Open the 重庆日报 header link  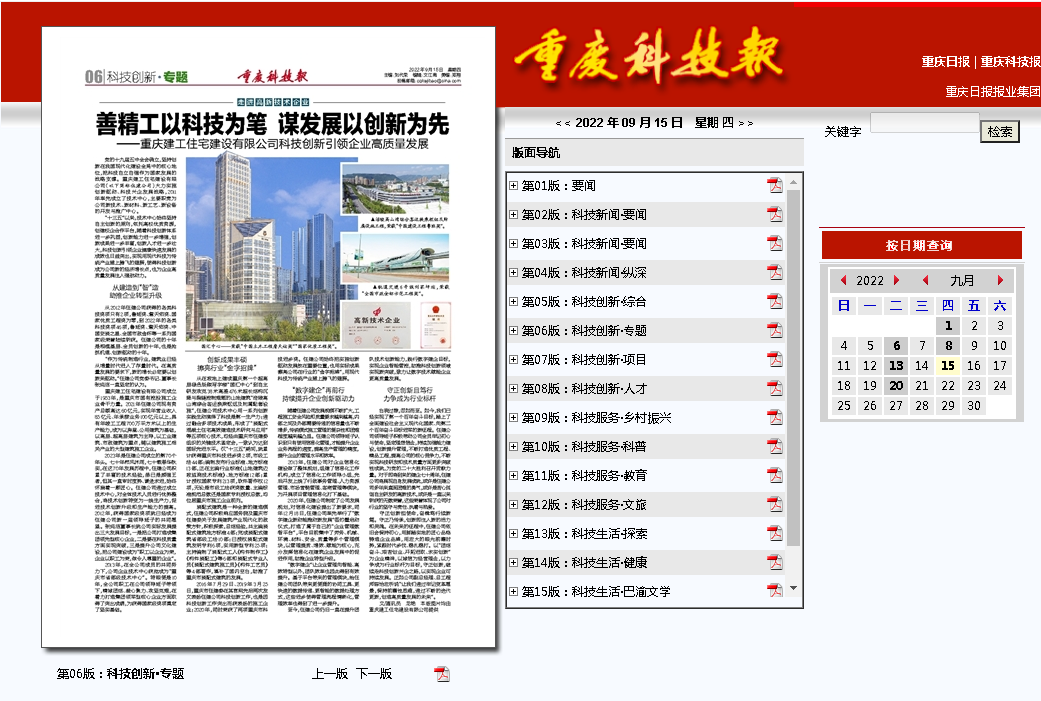coord(945,62)
